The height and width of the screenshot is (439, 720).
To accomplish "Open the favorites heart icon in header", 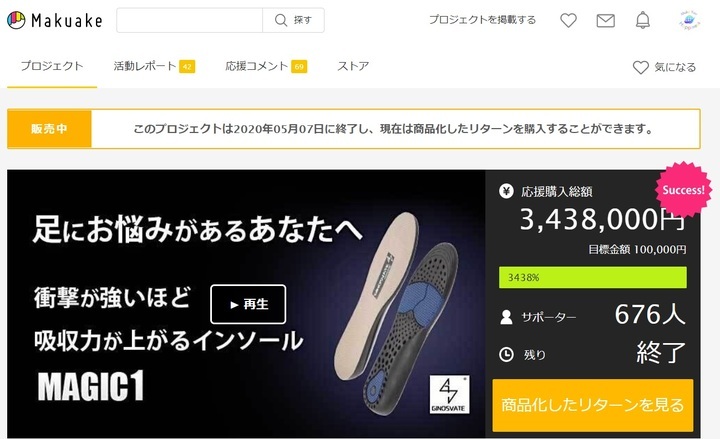I will pos(568,20).
